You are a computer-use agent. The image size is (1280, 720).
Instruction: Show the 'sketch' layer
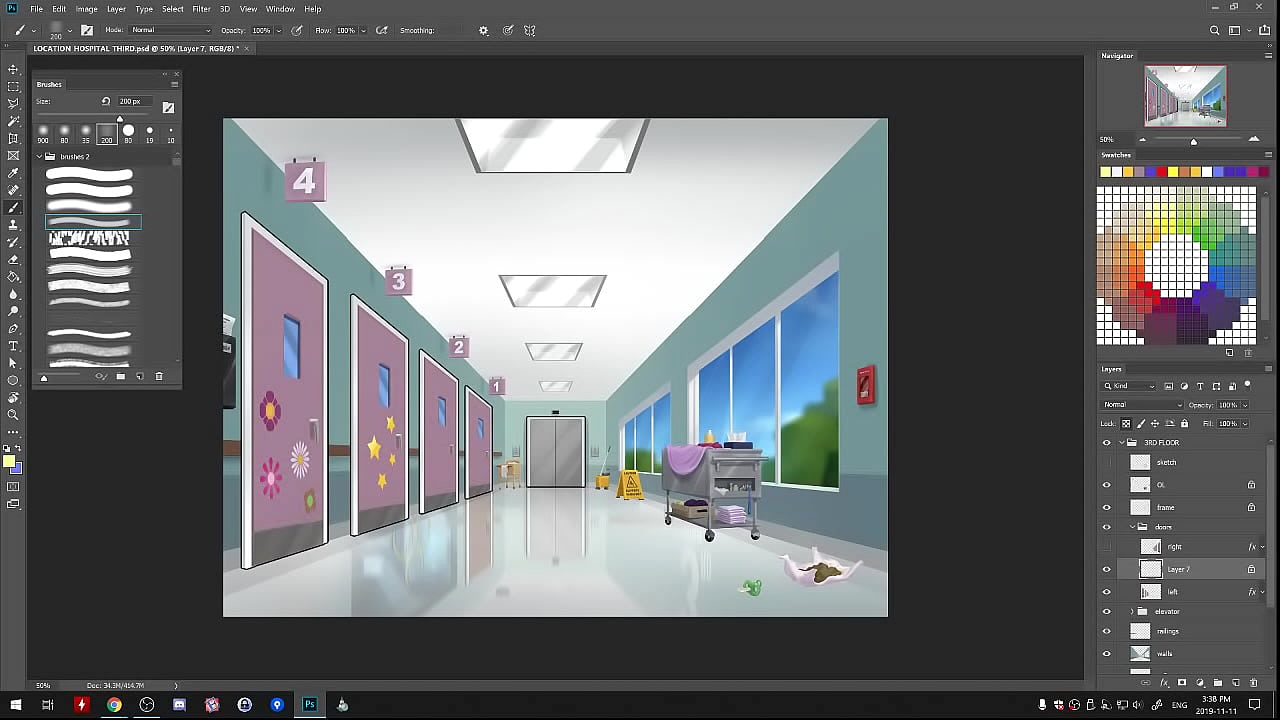click(1106, 462)
